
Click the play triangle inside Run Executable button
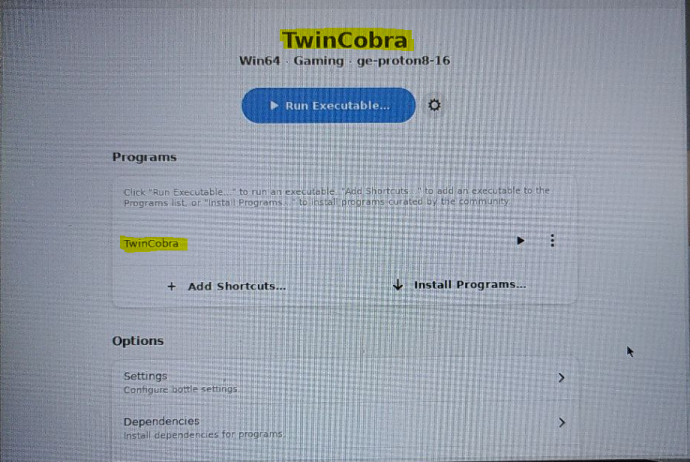[274, 106]
